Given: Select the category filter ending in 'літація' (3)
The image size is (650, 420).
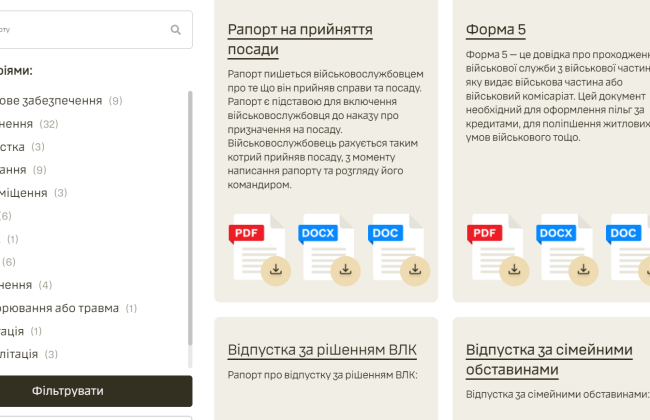Looking at the screenshot, I should [29, 354].
